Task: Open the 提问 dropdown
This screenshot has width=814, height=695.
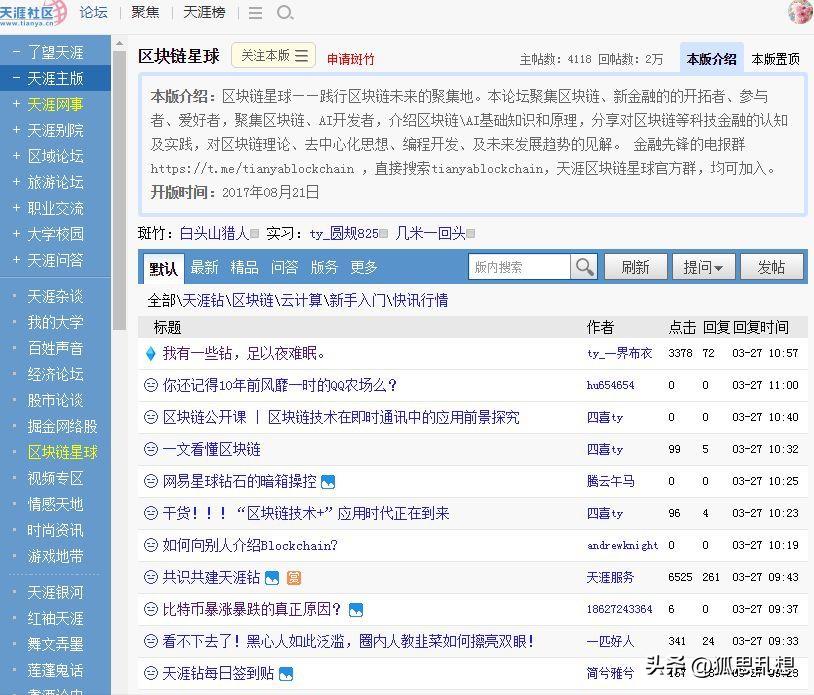Action: (x=707, y=267)
